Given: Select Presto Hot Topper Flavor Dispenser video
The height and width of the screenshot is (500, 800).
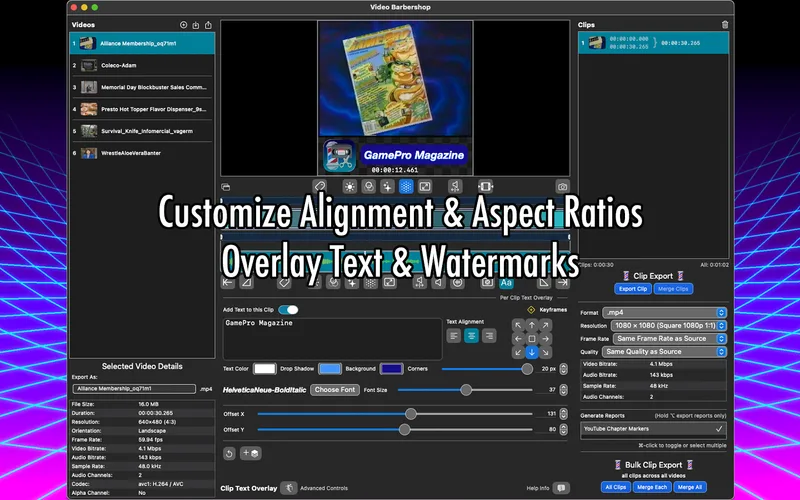Looking at the screenshot, I should pos(142,109).
